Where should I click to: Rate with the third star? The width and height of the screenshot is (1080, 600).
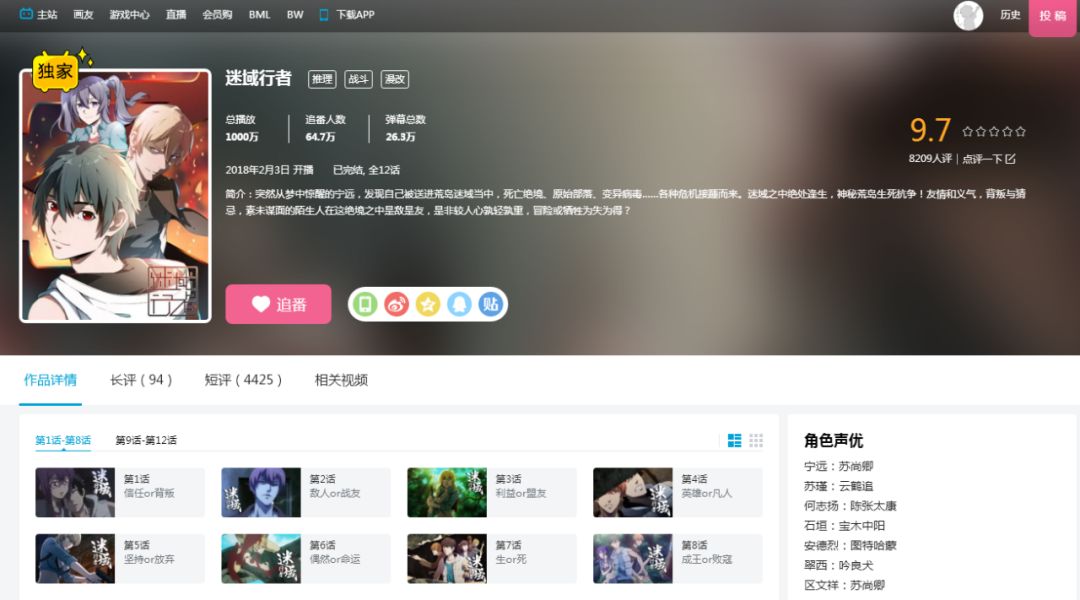(x=994, y=131)
